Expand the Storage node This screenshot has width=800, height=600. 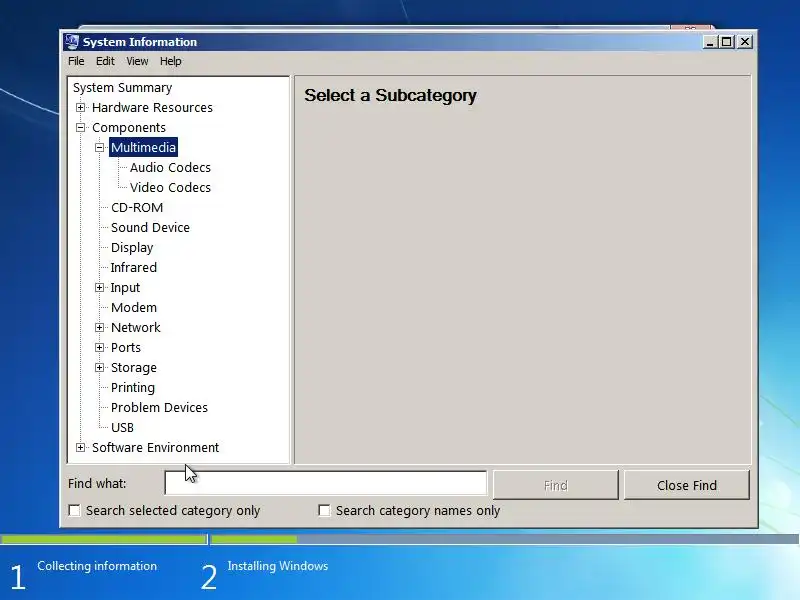pos(99,367)
